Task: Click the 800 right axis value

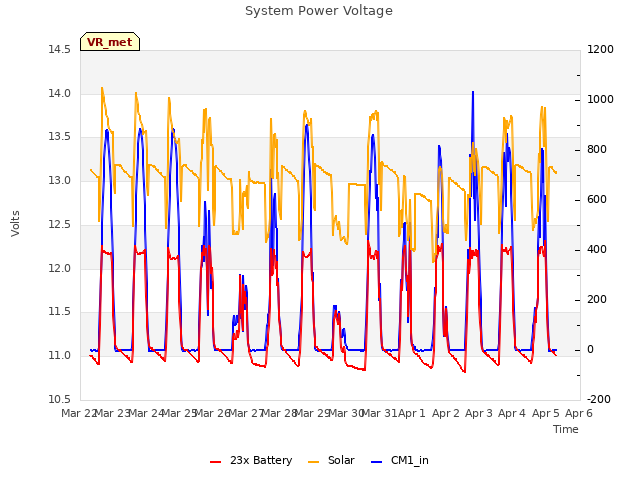Action: (597, 149)
